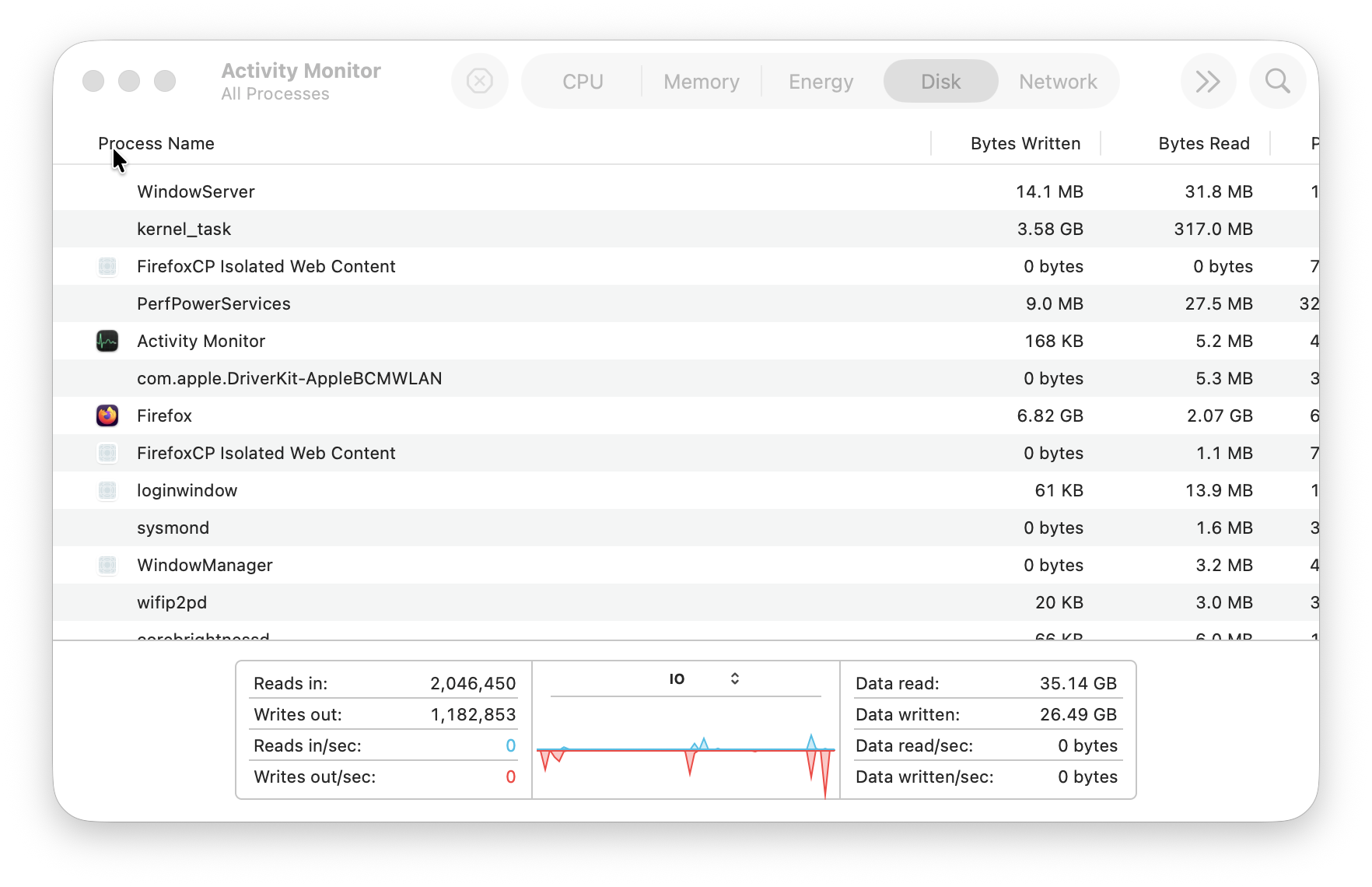The height and width of the screenshot is (887, 1372).
Task: Click the Firefox app icon in the list
Action: (107, 415)
